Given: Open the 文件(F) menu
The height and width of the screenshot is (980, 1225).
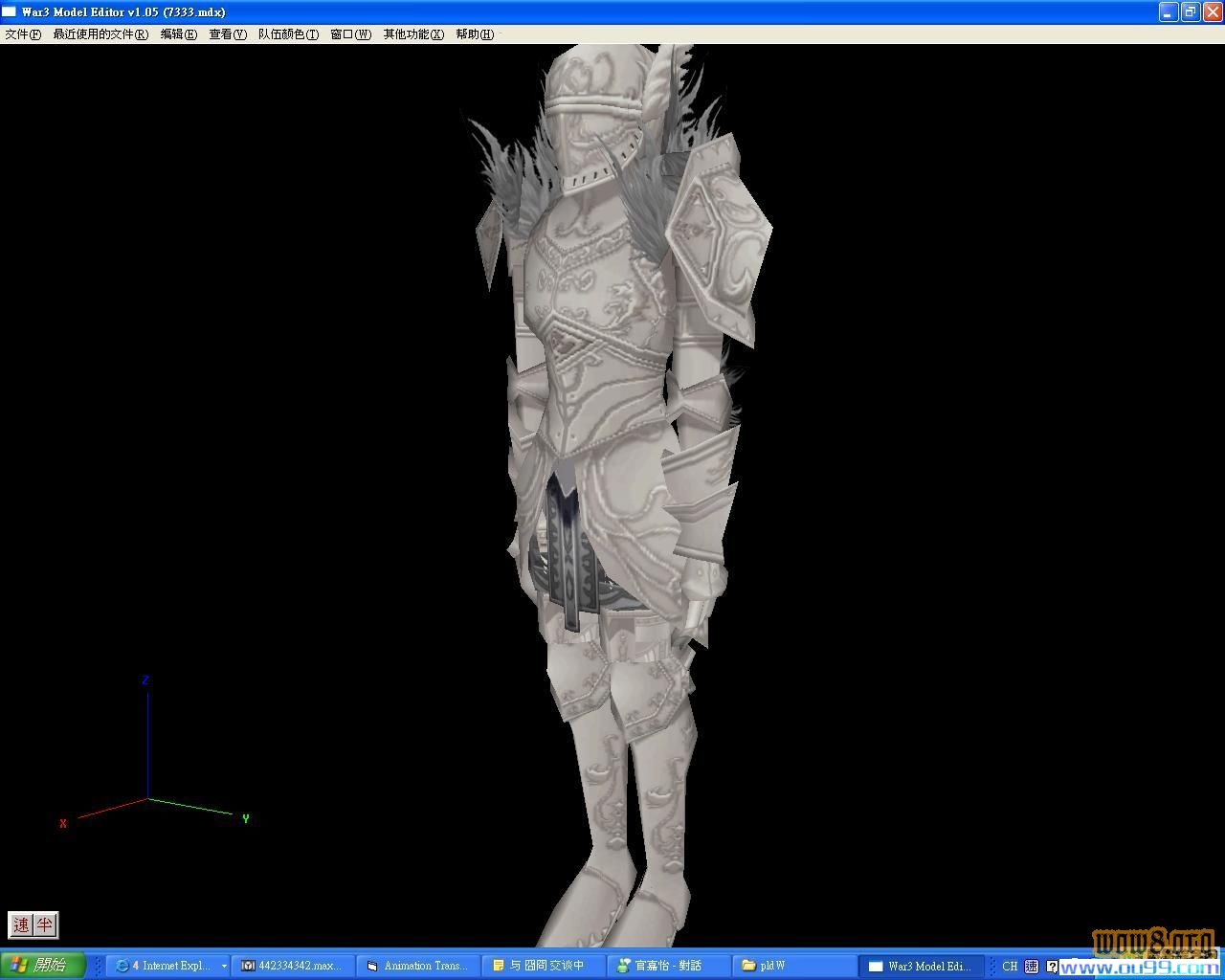Looking at the screenshot, I should pyautogui.click(x=23, y=34).
